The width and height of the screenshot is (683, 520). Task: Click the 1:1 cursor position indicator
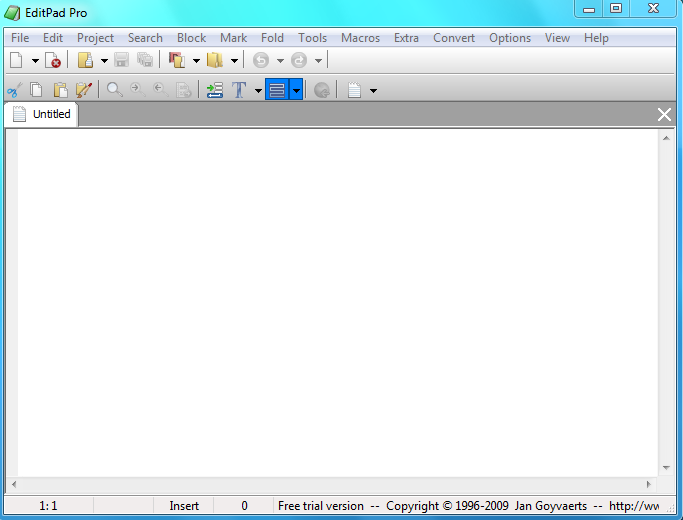[48, 506]
